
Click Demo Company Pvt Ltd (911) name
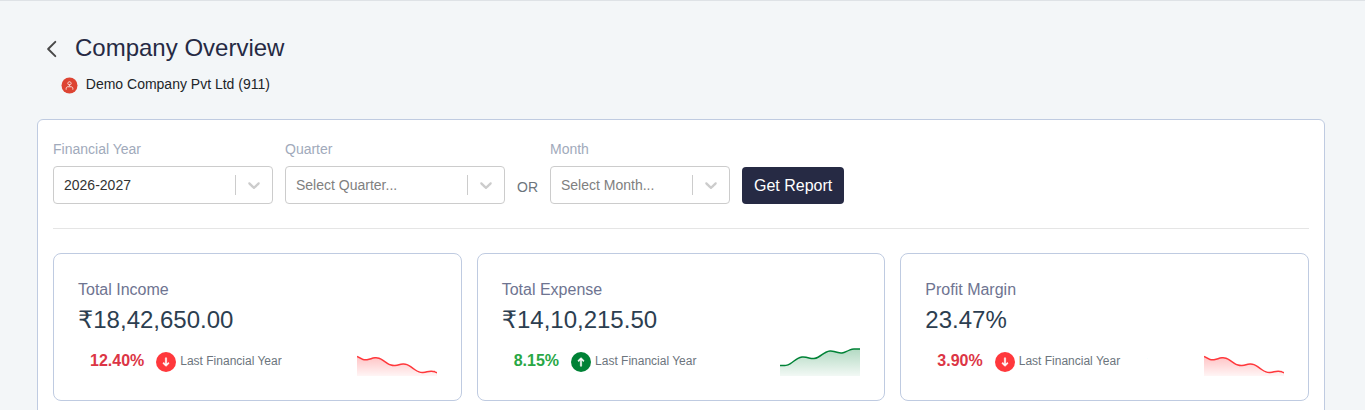[178, 85]
